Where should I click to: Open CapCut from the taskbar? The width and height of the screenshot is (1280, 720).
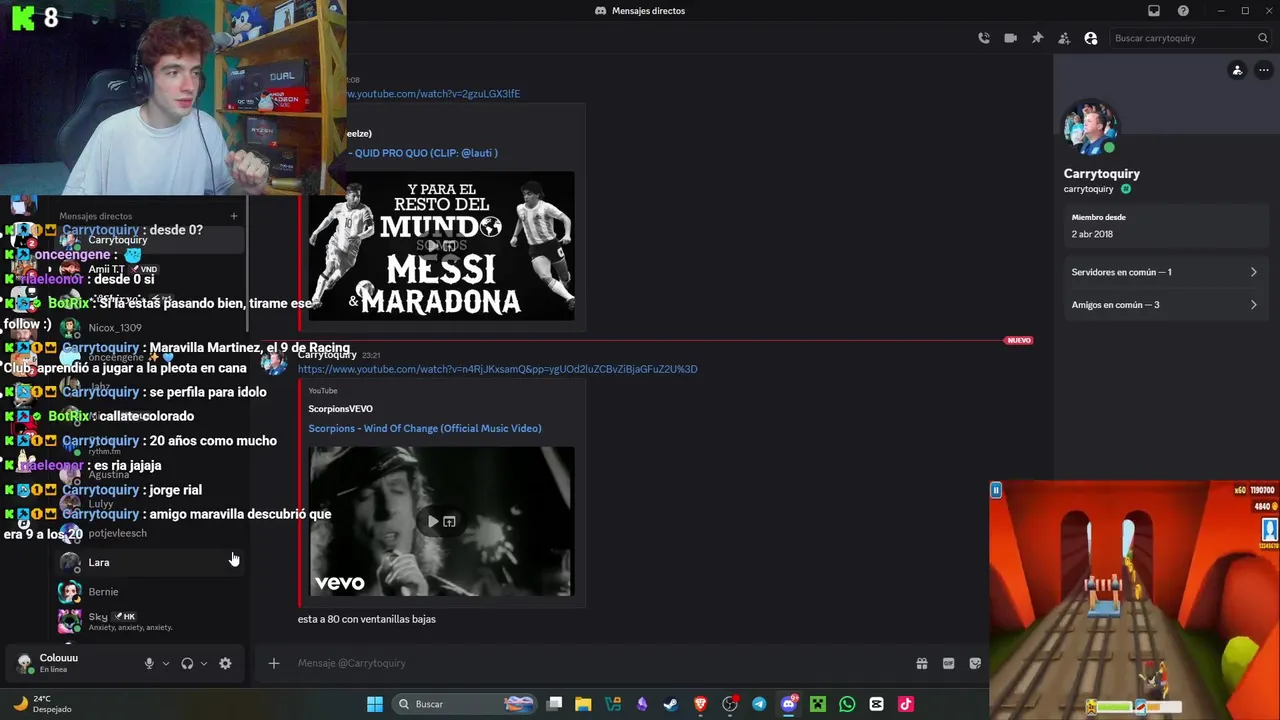(877, 704)
